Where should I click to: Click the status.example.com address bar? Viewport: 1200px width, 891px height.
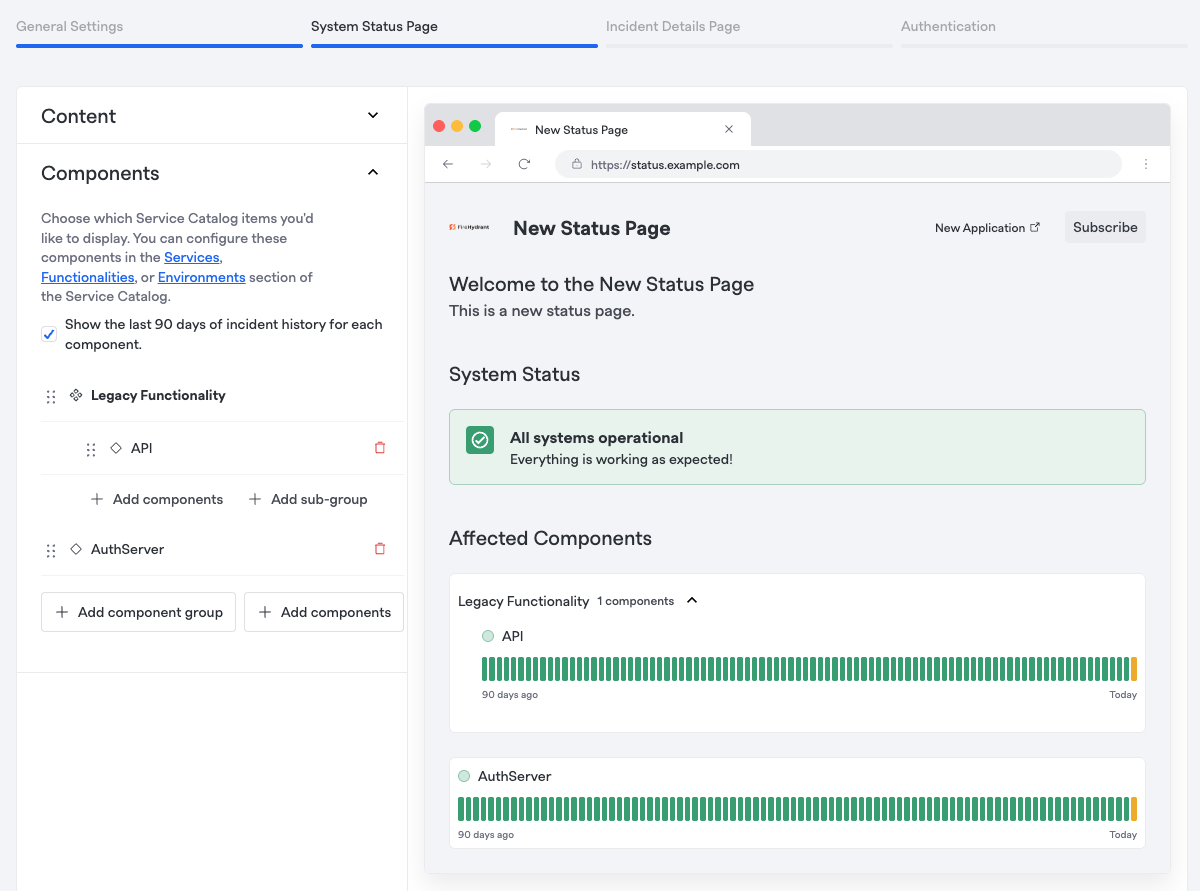click(x=838, y=165)
